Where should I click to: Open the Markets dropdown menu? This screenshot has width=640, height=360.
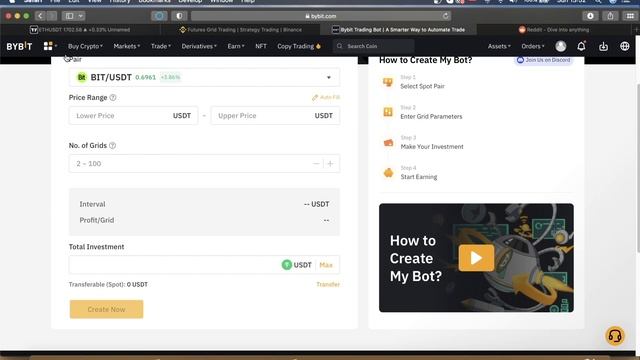pos(127,46)
